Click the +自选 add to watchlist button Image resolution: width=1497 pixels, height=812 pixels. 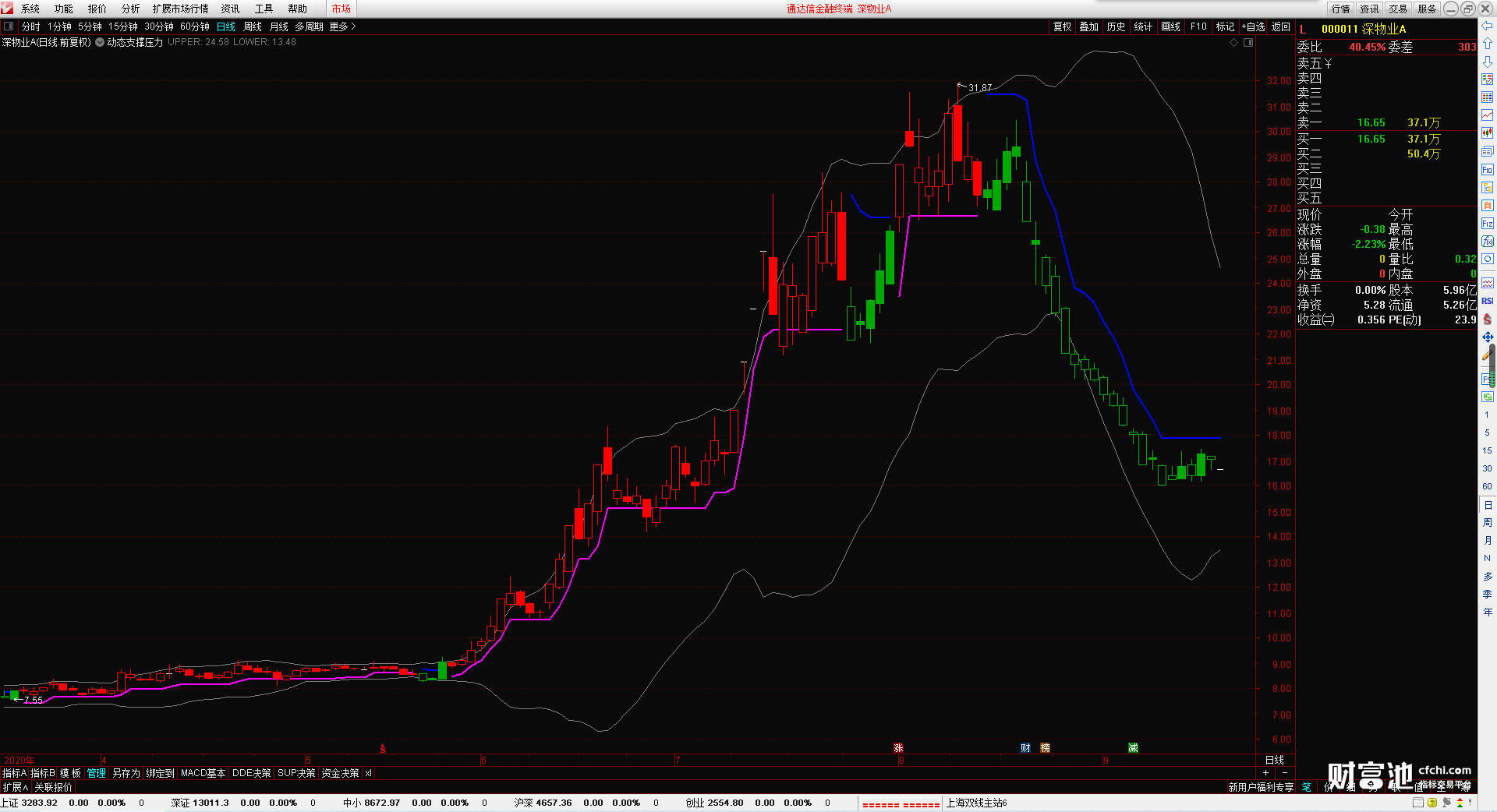pos(1254,26)
